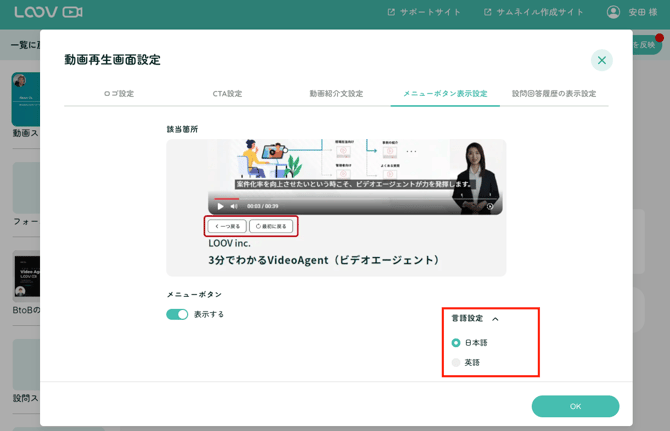Open the CTA設定 tab
Viewport: 670px width, 431px height.
tap(227, 94)
